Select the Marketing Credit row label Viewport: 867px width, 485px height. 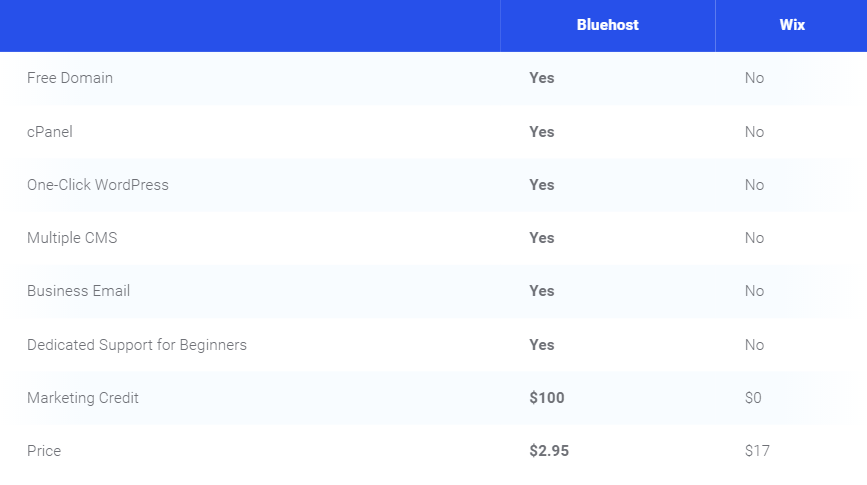click(x=82, y=398)
